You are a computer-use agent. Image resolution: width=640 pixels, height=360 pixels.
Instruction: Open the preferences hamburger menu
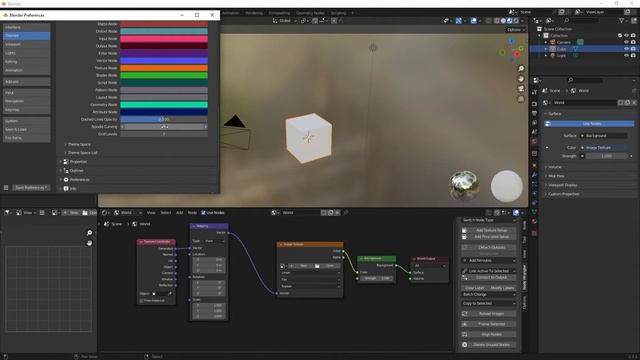pyautogui.click(x=6, y=188)
